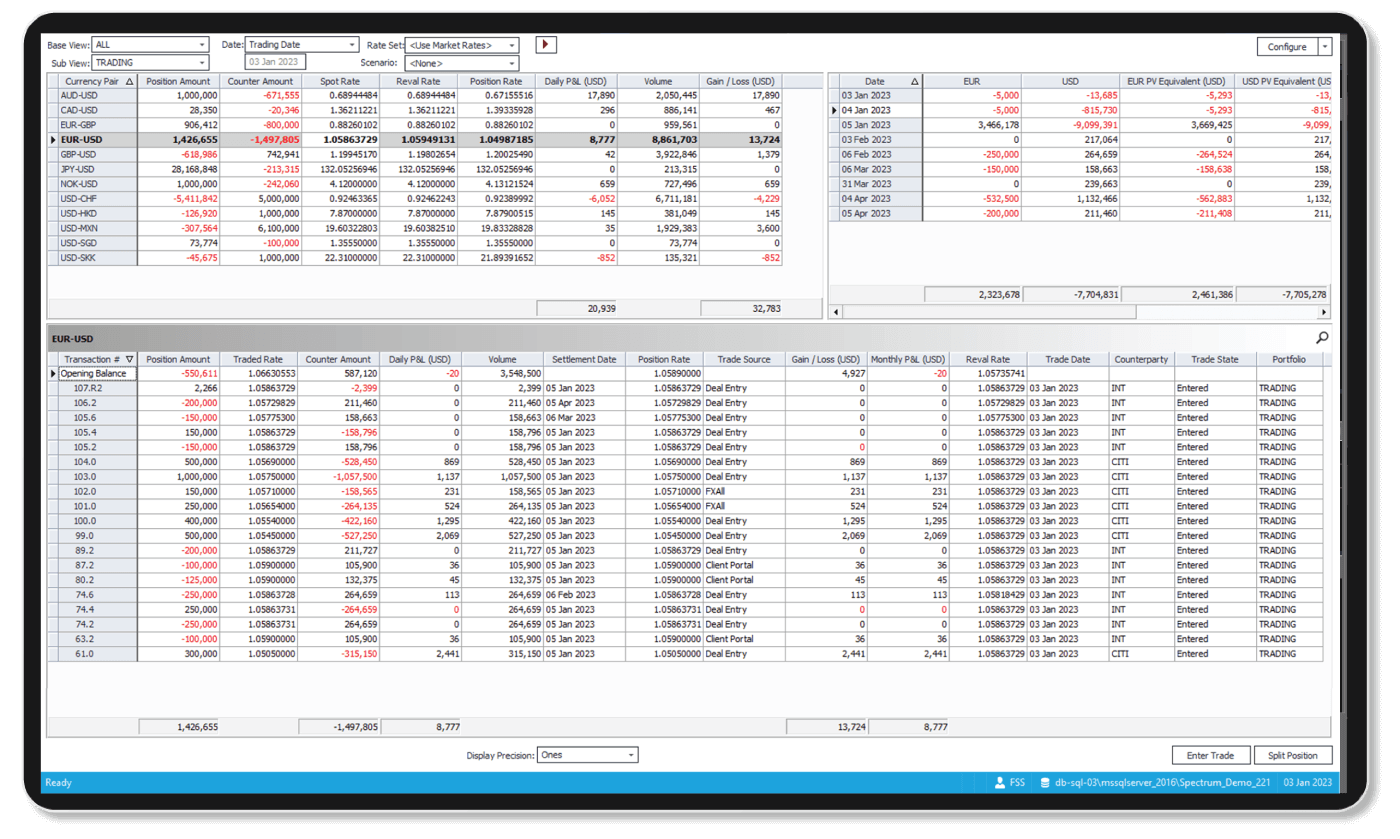Select the 31 Mar 2023 row in right panel
The image size is (1400, 839).
click(x=1082, y=184)
